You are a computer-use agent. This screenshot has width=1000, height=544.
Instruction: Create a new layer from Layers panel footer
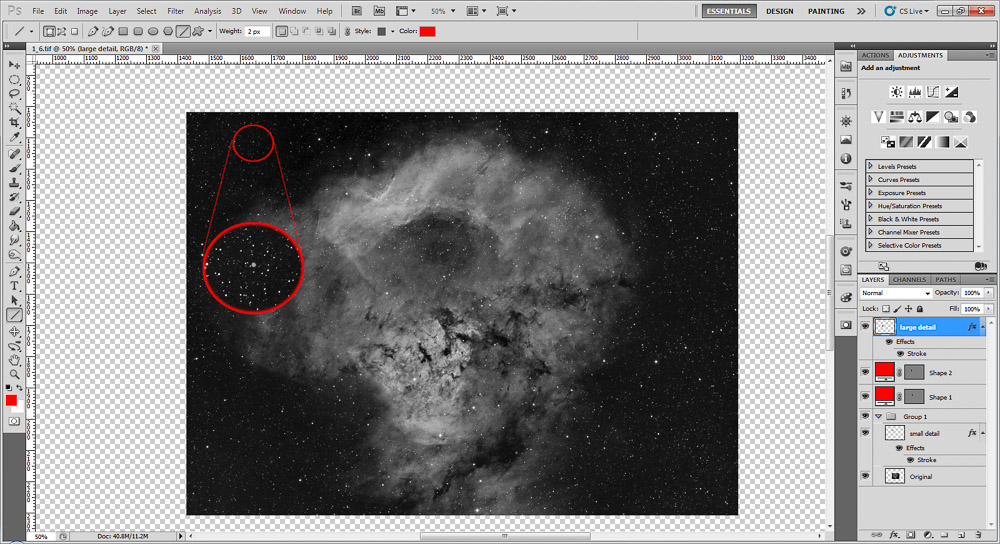point(961,534)
